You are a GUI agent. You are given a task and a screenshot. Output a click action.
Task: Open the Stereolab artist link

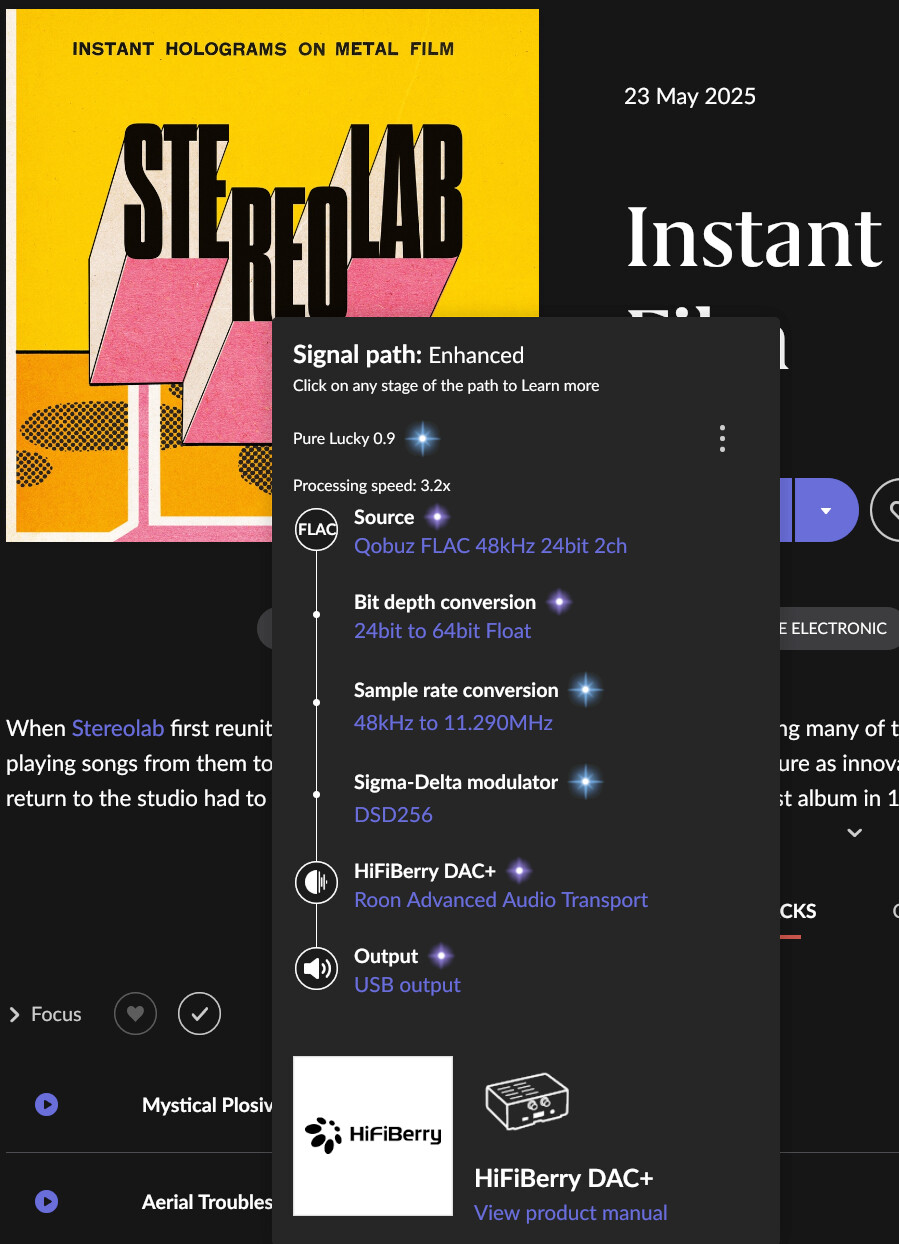click(x=117, y=728)
